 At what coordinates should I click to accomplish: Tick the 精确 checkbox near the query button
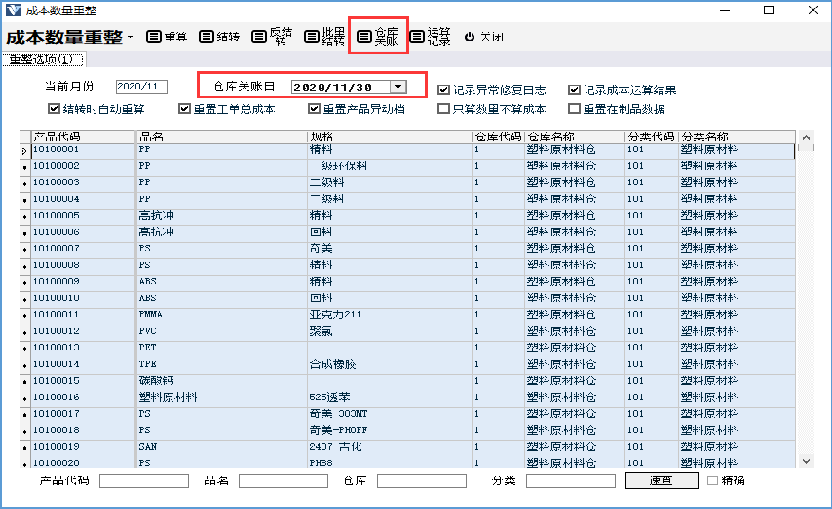coord(712,481)
